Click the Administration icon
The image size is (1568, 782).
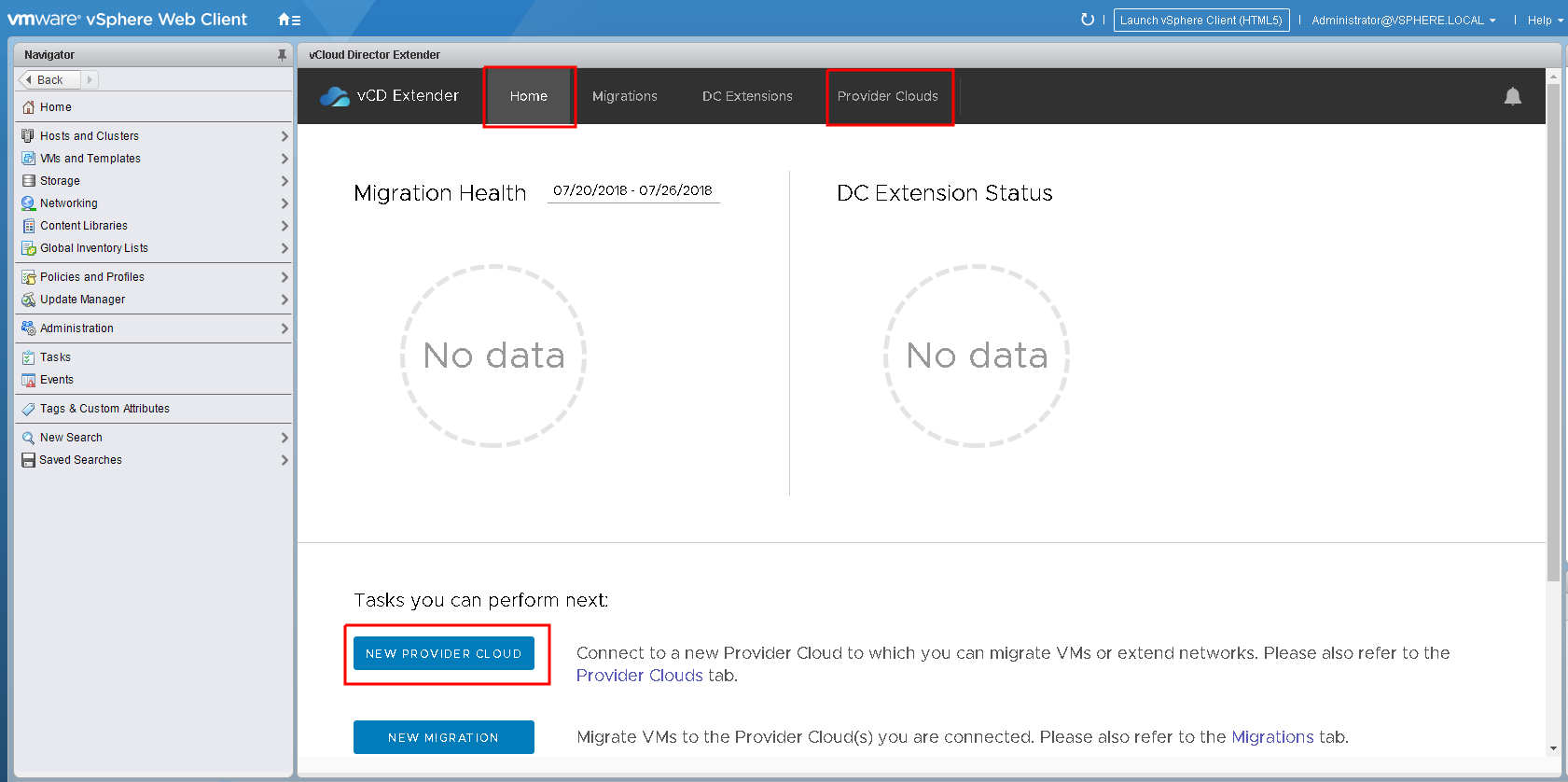coord(28,328)
